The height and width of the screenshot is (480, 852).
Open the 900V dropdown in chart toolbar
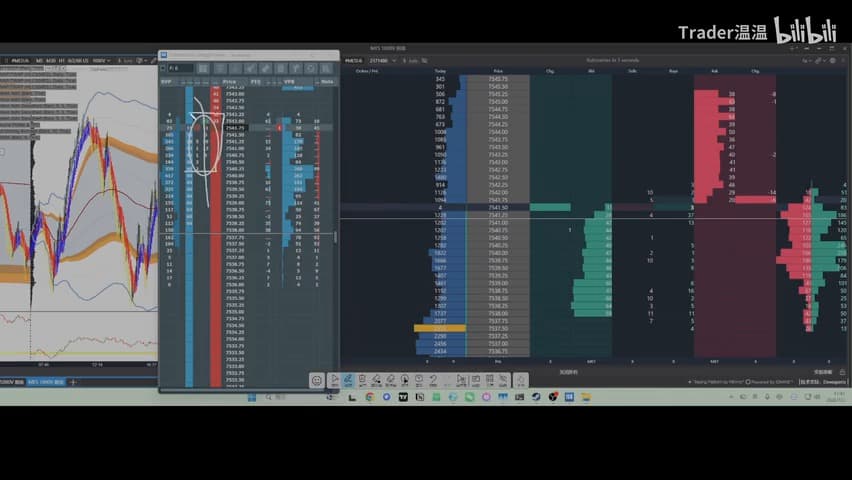click(x=101, y=60)
